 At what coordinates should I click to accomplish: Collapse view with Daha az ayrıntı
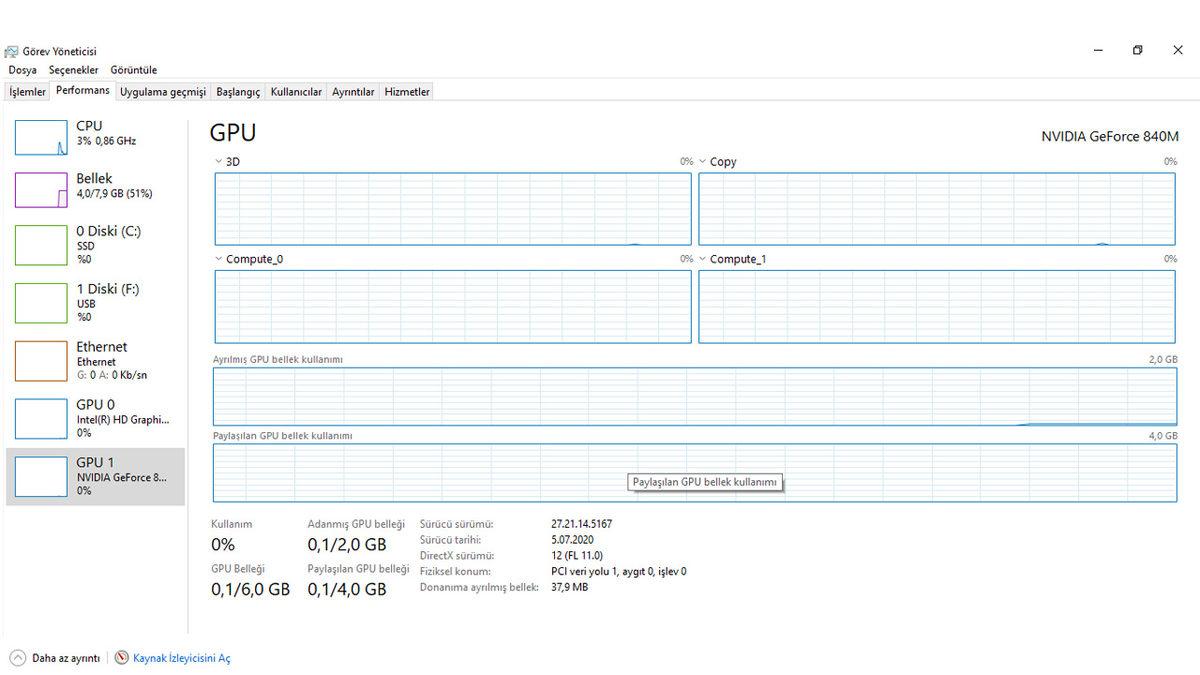coord(55,658)
